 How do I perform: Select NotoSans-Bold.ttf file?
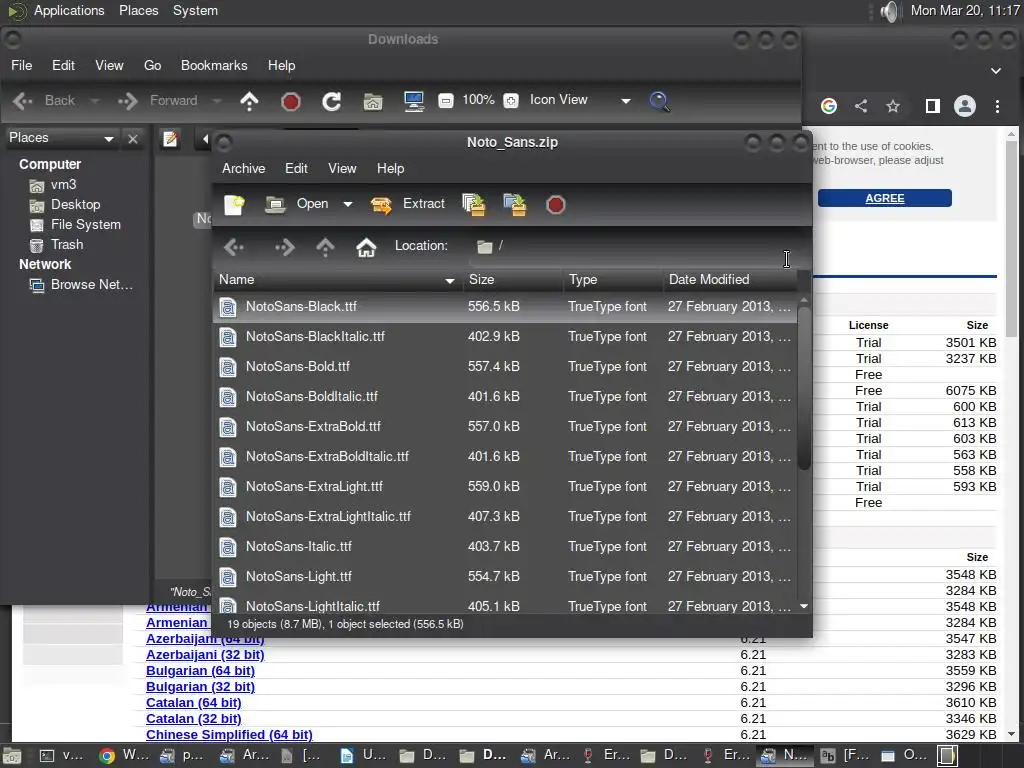pyautogui.click(x=505, y=367)
